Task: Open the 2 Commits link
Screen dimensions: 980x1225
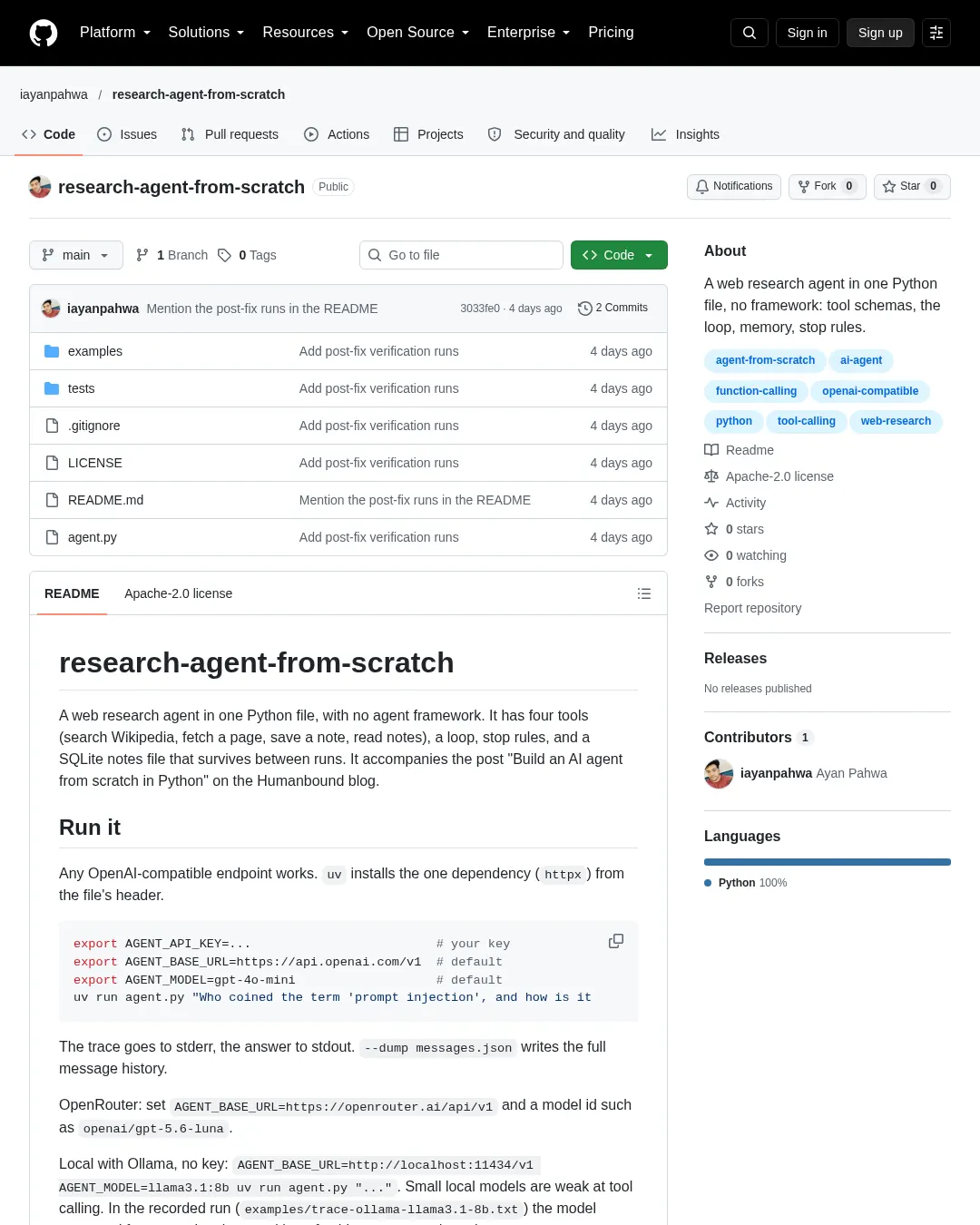Action: (613, 309)
